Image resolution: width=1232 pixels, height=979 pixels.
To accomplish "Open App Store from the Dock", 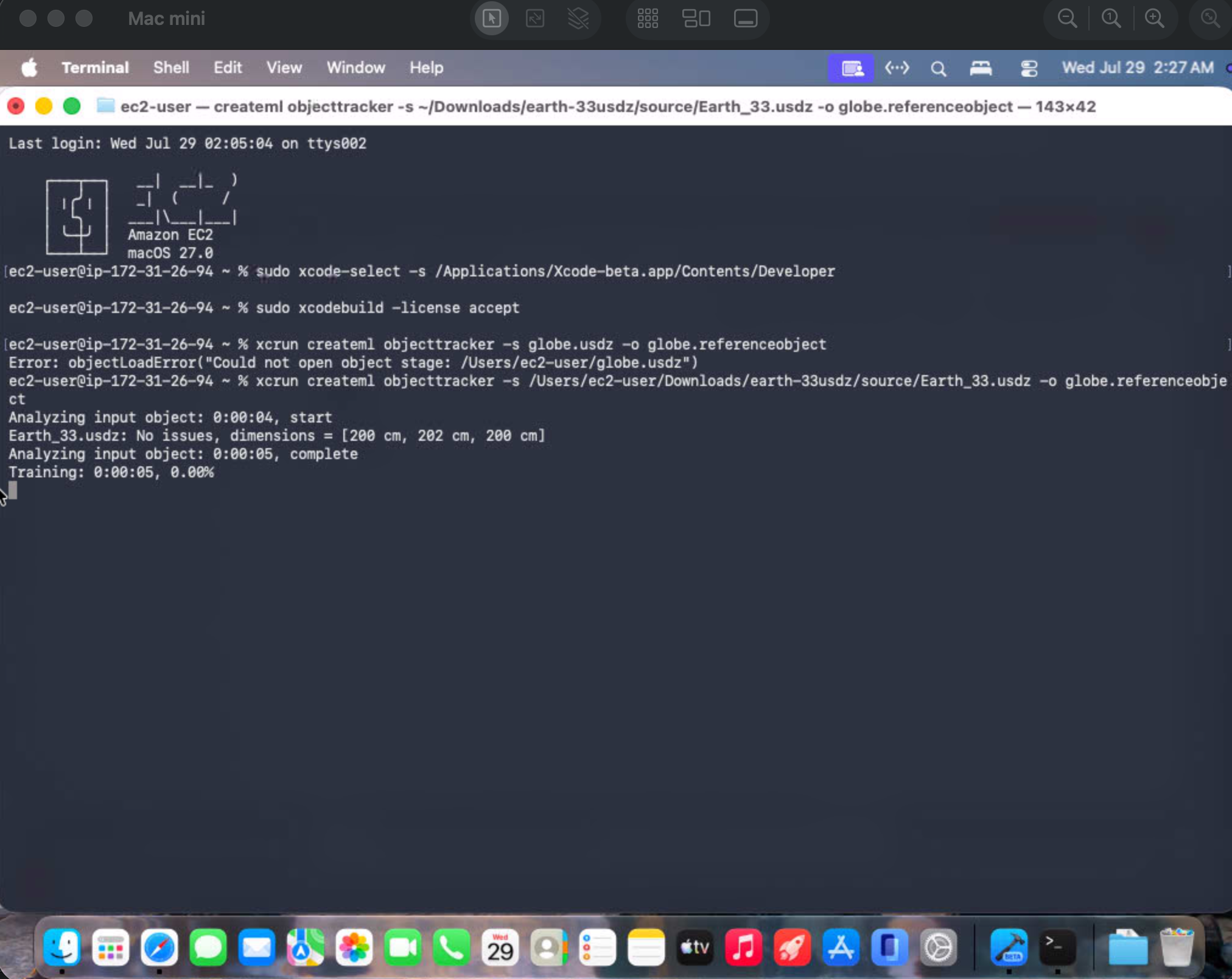I will point(841,947).
